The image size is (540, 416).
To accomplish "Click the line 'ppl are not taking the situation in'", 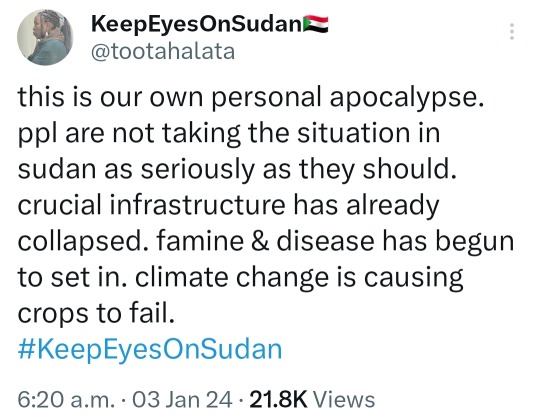I will [229, 134].
